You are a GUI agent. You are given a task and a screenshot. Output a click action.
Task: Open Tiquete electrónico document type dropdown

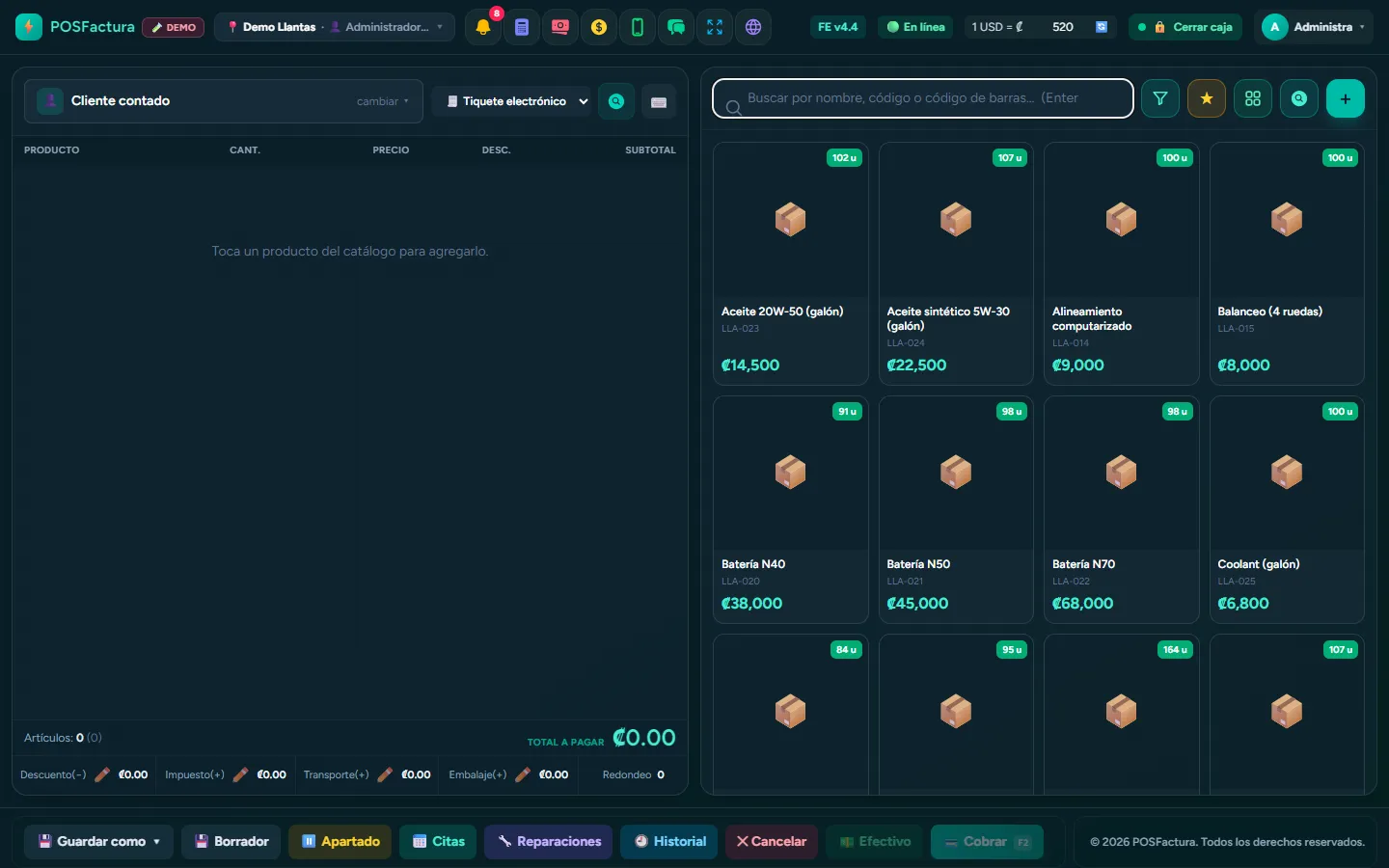[x=512, y=101]
